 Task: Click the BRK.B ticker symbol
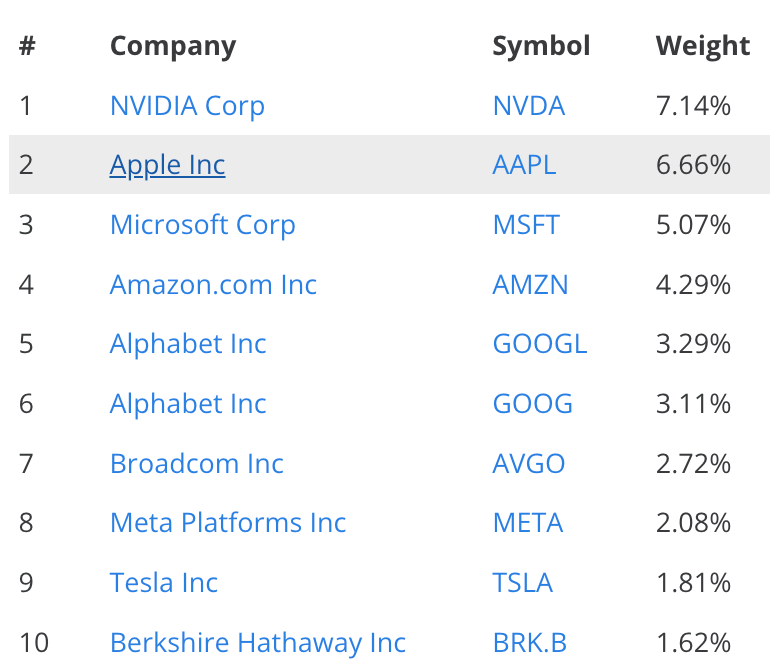pos(529,643)
